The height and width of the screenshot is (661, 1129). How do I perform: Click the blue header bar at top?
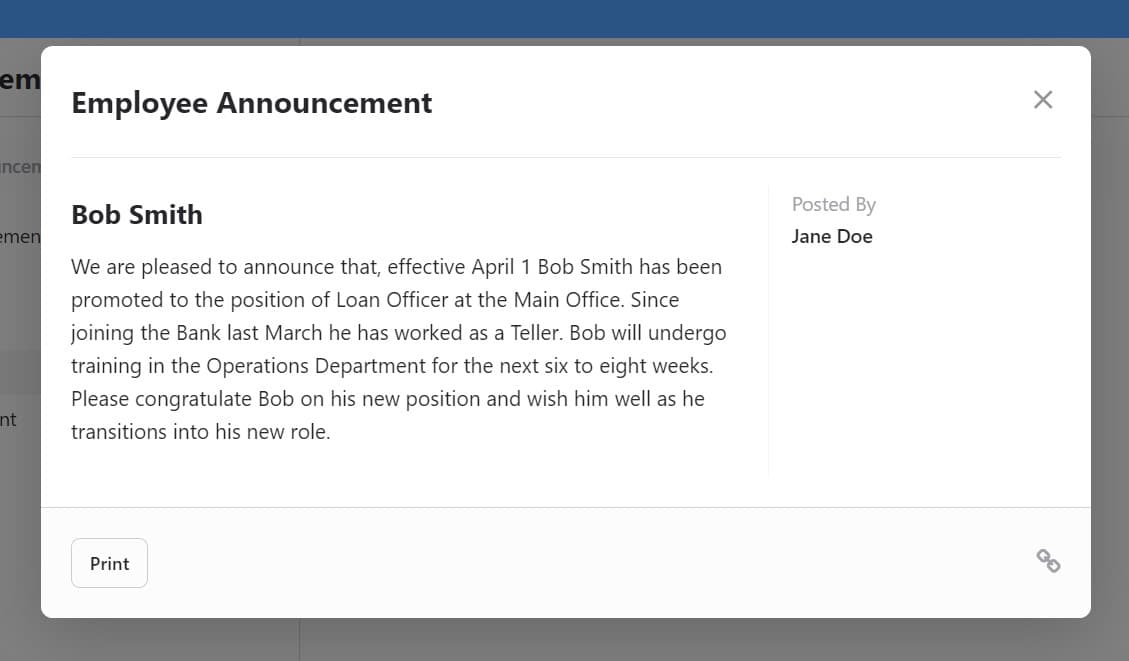[564, 18]
